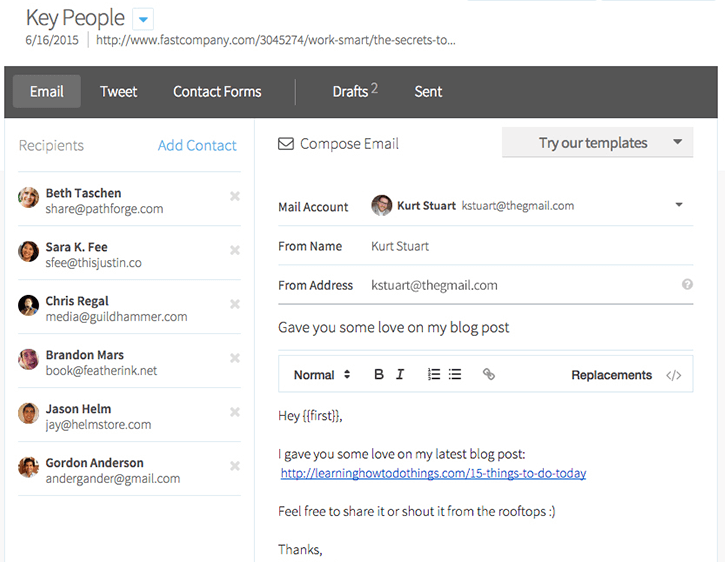Open the Normal text style dropdown
This screenshot has height=562, width=725.
click(x=321, y=375)
